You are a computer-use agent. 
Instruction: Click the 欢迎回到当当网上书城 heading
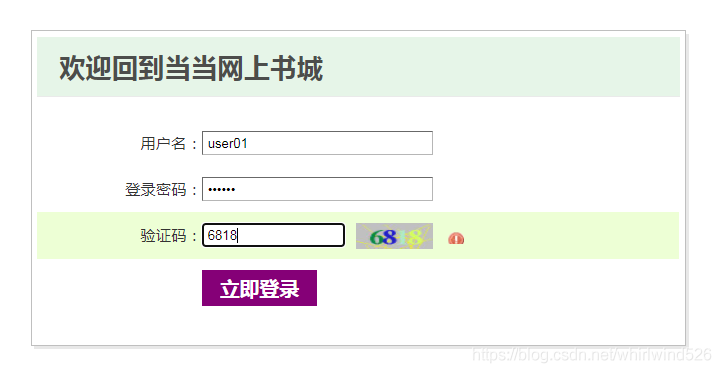tap(191, 68)
